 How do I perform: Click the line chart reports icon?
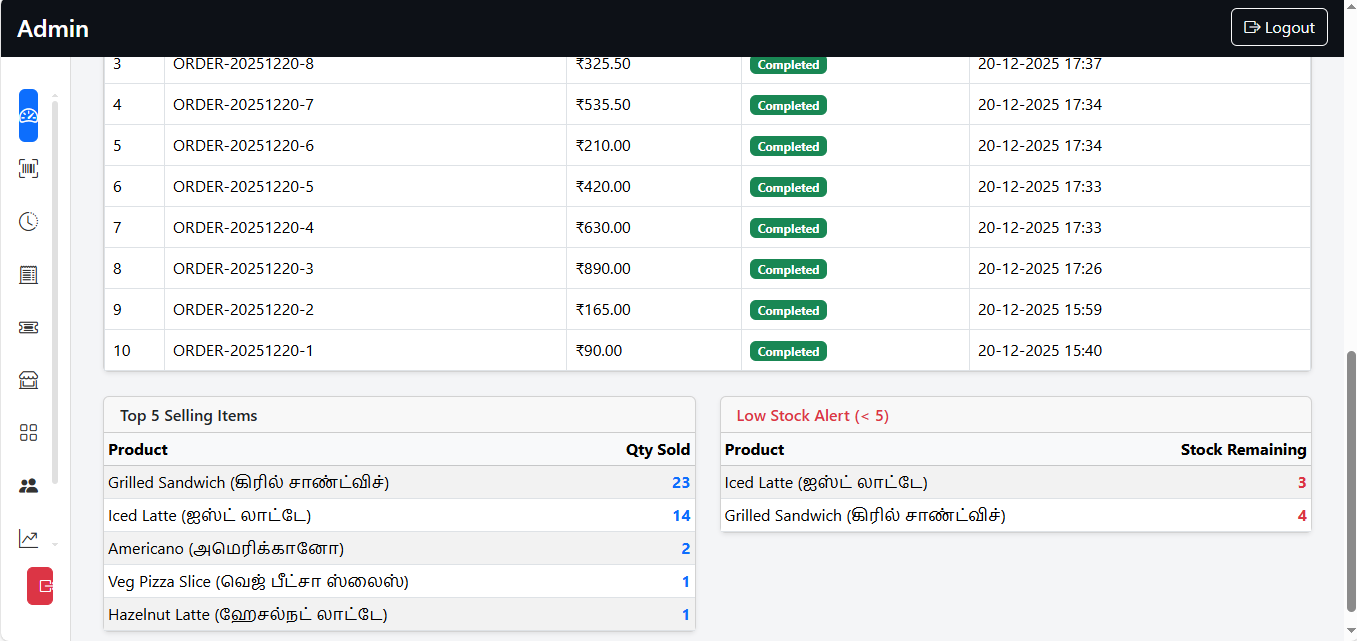point(28,539)
